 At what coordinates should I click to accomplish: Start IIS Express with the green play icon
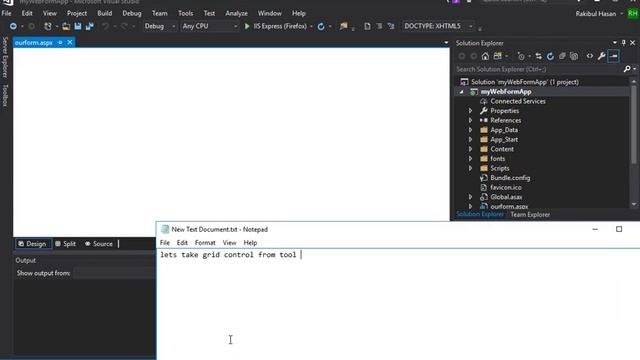[x=247, y=26]
